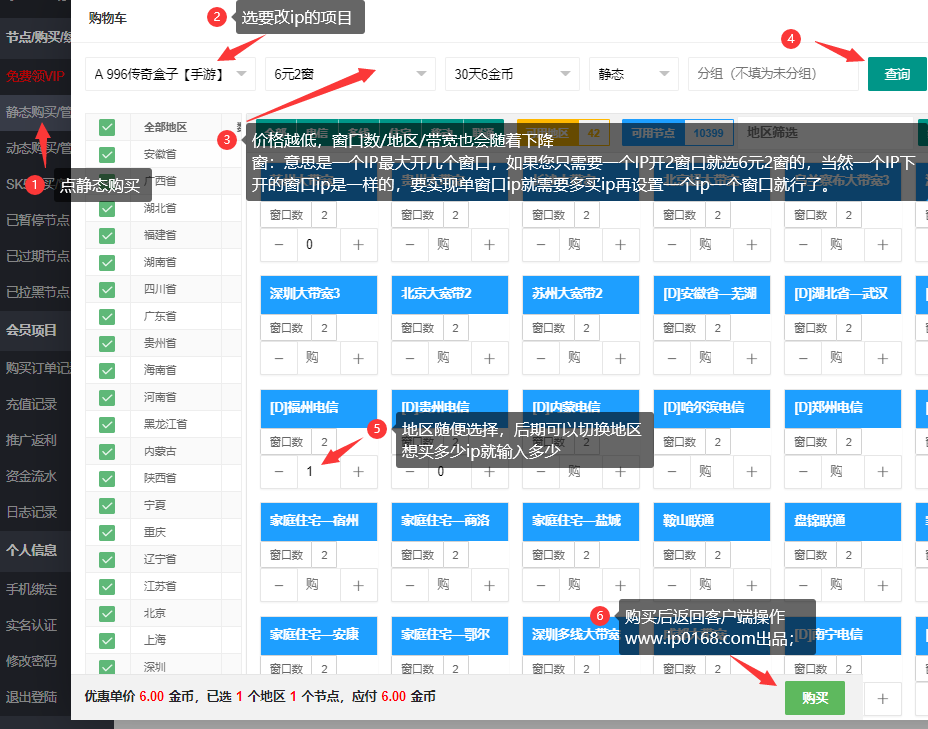
Task: Focus the 分组 group input field
Action: click(773, 74)
